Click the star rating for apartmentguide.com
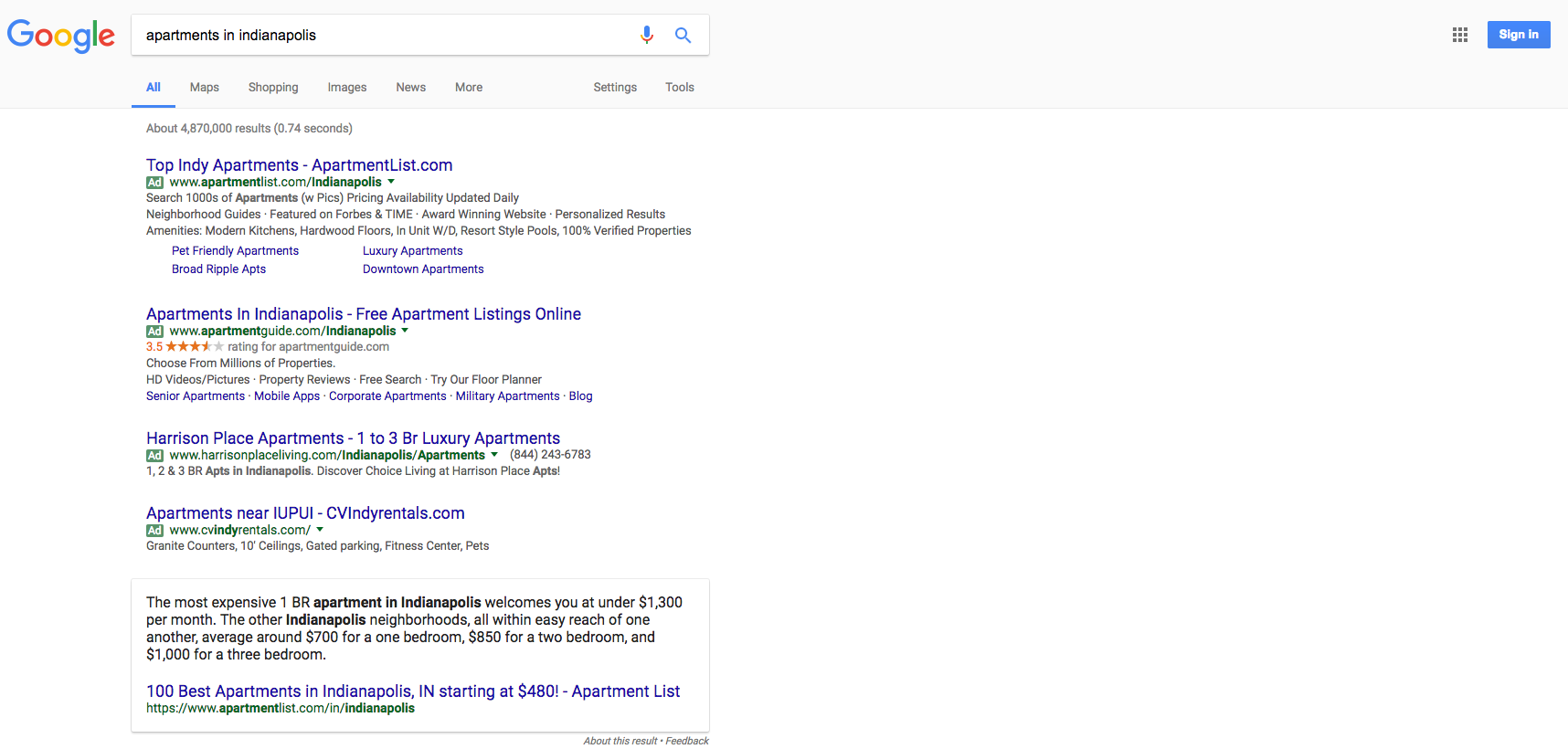1568x749 pixels. 195,347
